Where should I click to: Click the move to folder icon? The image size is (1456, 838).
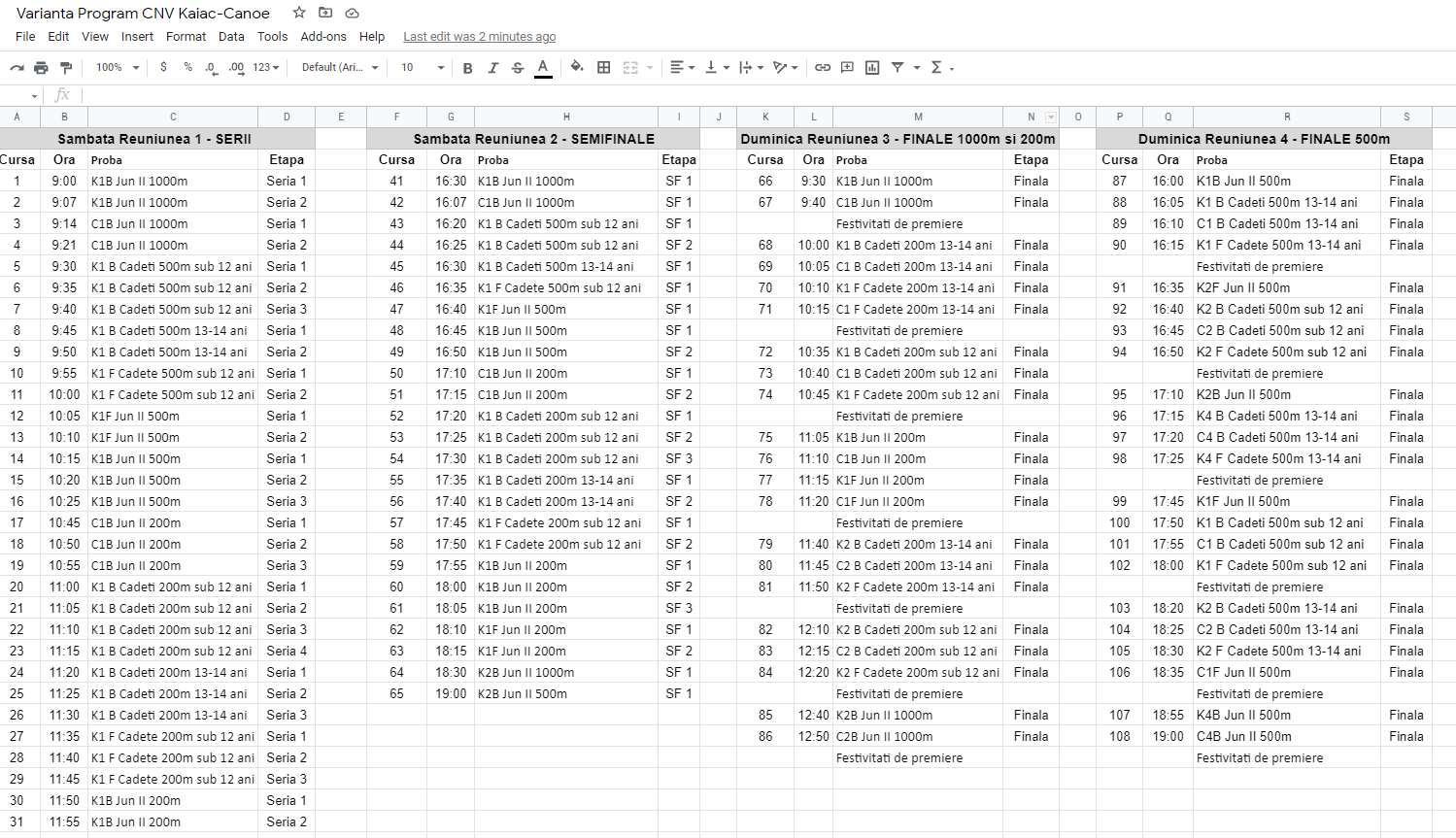[x=325, y=13]
